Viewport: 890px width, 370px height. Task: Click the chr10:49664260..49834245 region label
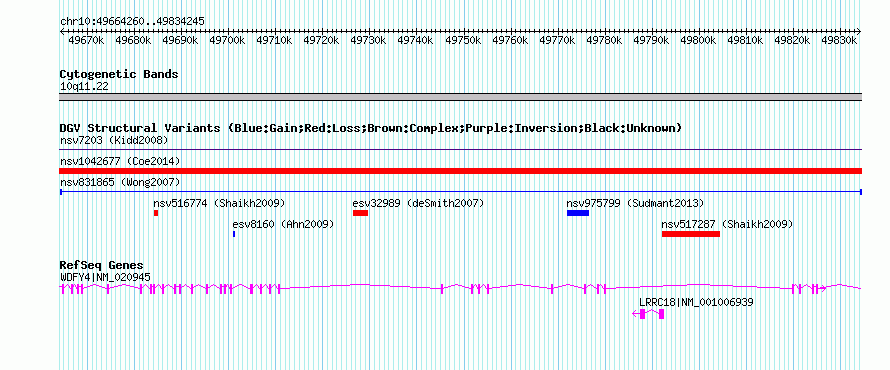132,22
